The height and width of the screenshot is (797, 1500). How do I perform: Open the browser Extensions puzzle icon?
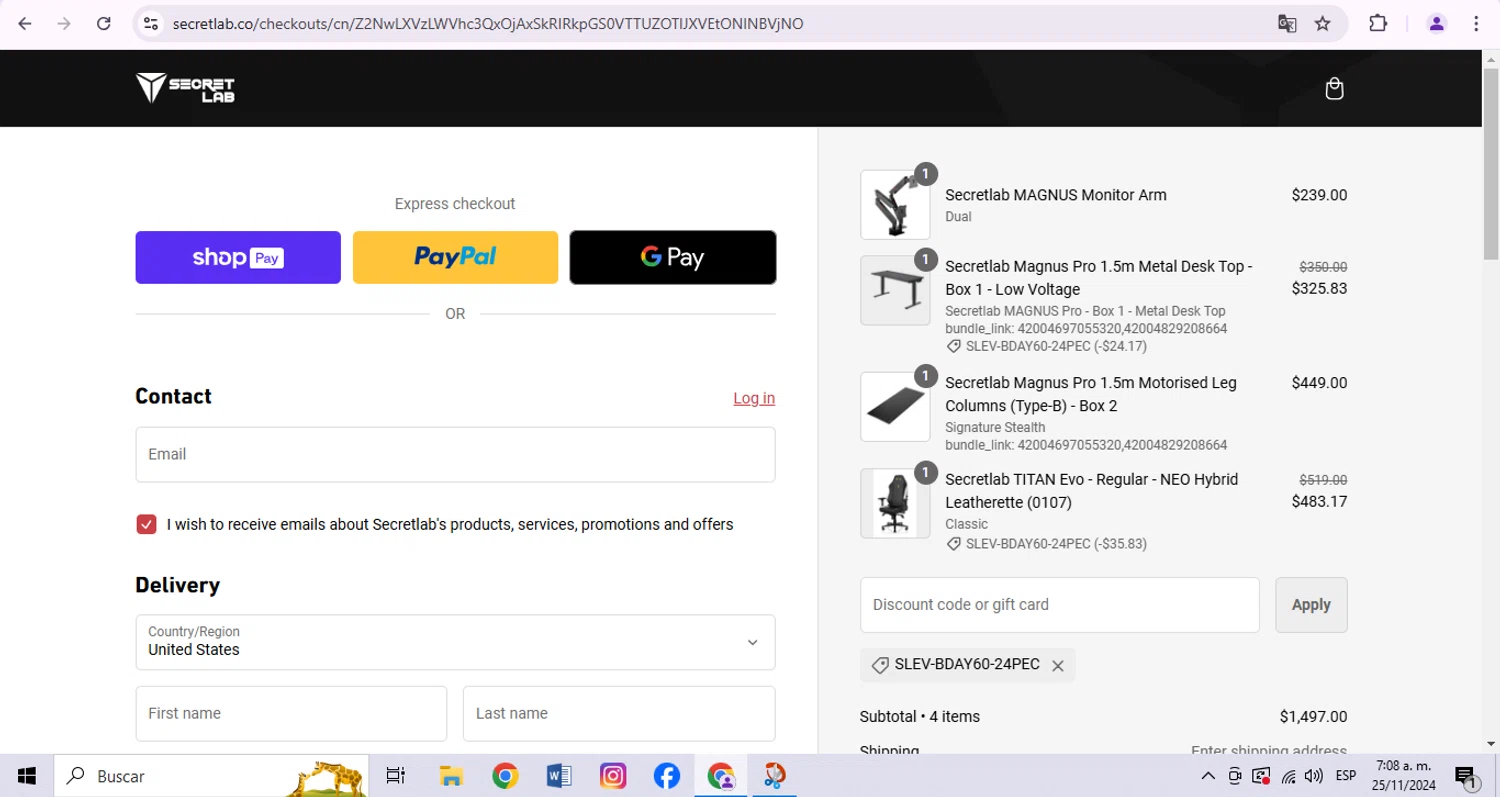(x=1378, y=24)
